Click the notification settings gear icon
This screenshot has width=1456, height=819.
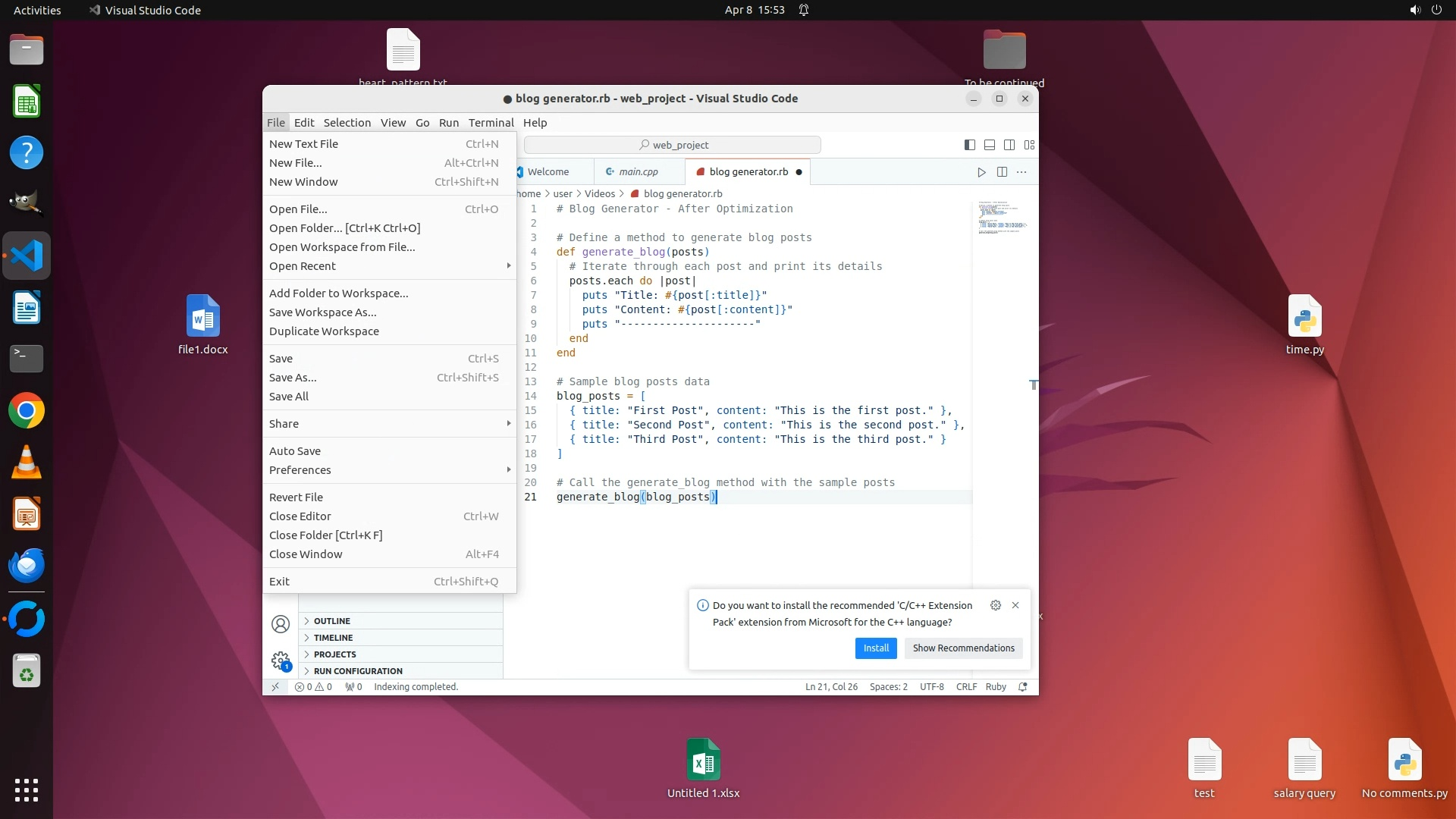(996, 605)
